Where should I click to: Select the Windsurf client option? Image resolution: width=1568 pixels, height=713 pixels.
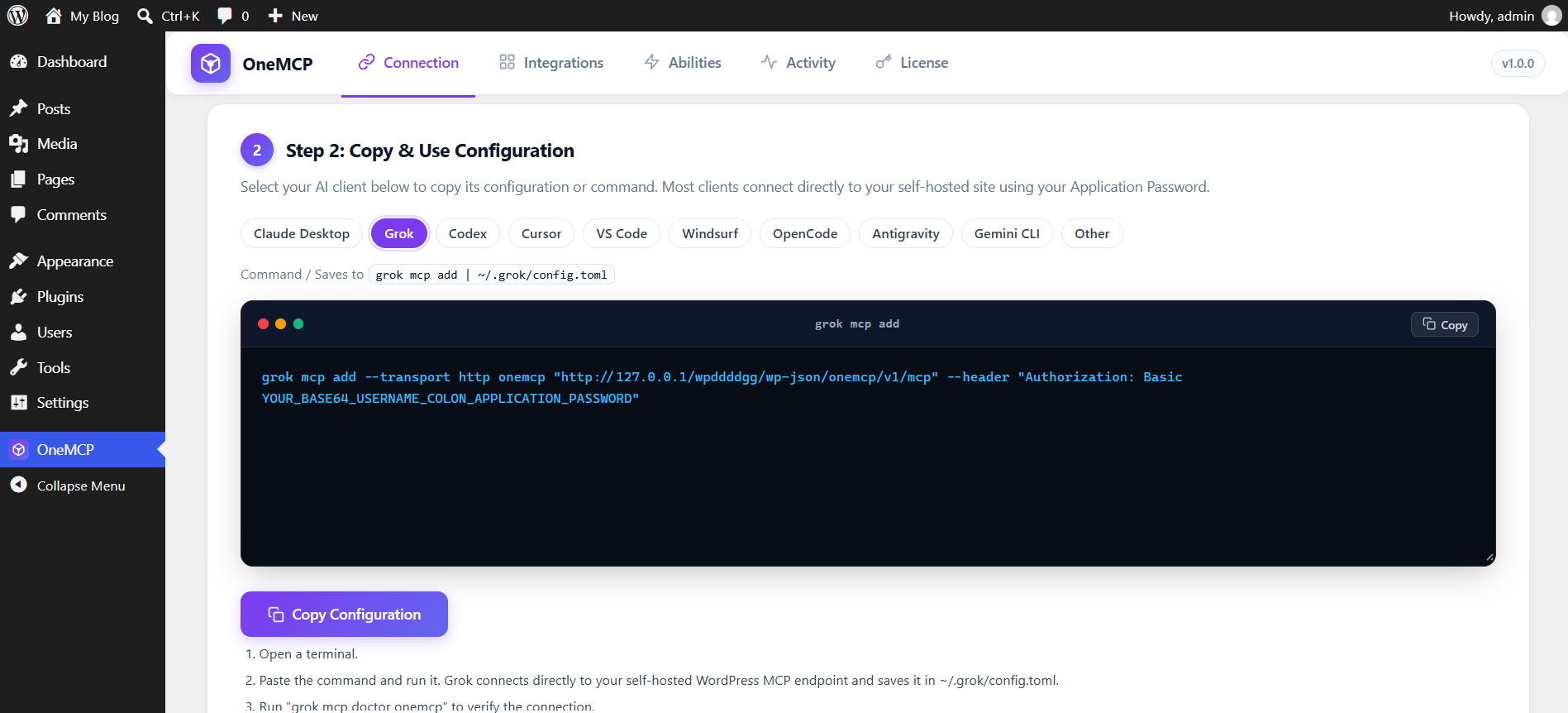710,233
